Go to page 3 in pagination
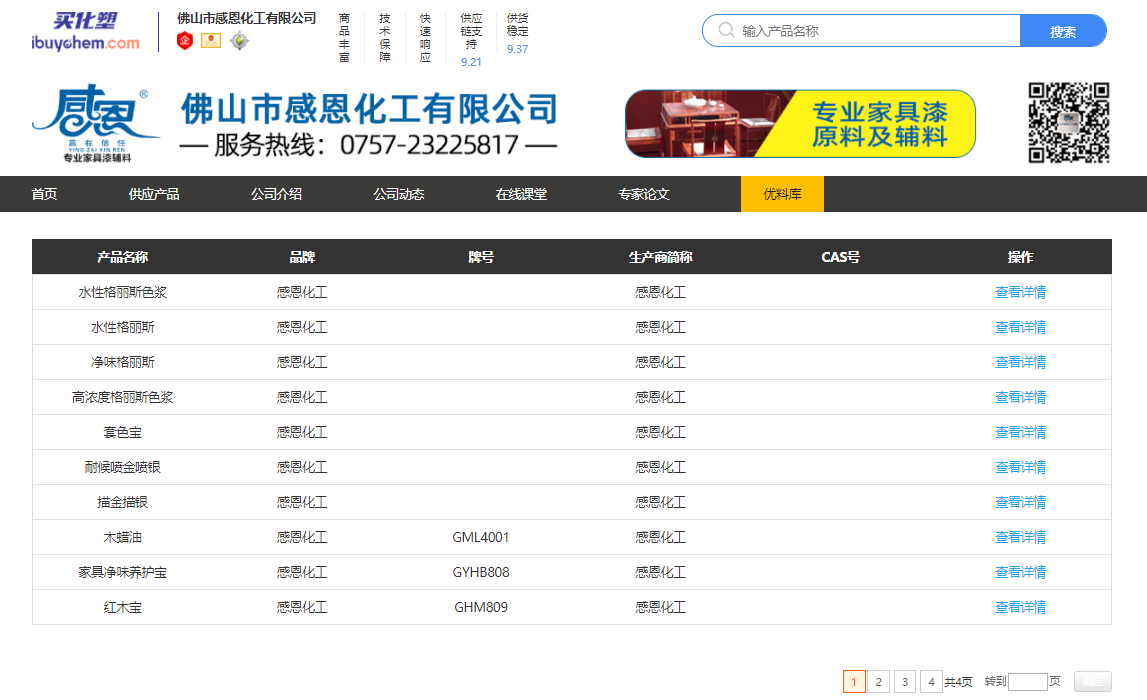This screenshot has width=1147, height=700. click(x=905, y=682)
